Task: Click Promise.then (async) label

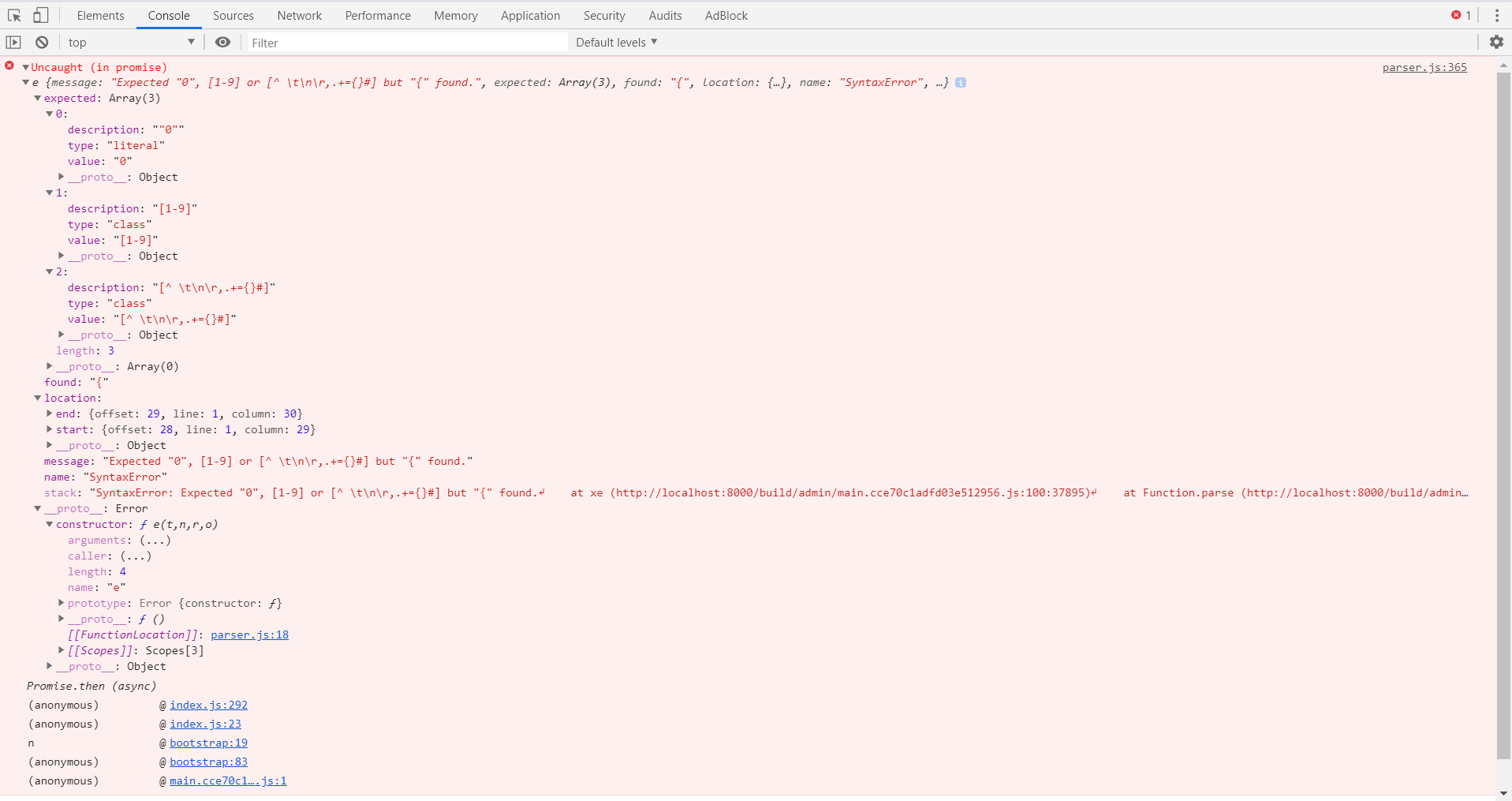Action: point(91,686)
